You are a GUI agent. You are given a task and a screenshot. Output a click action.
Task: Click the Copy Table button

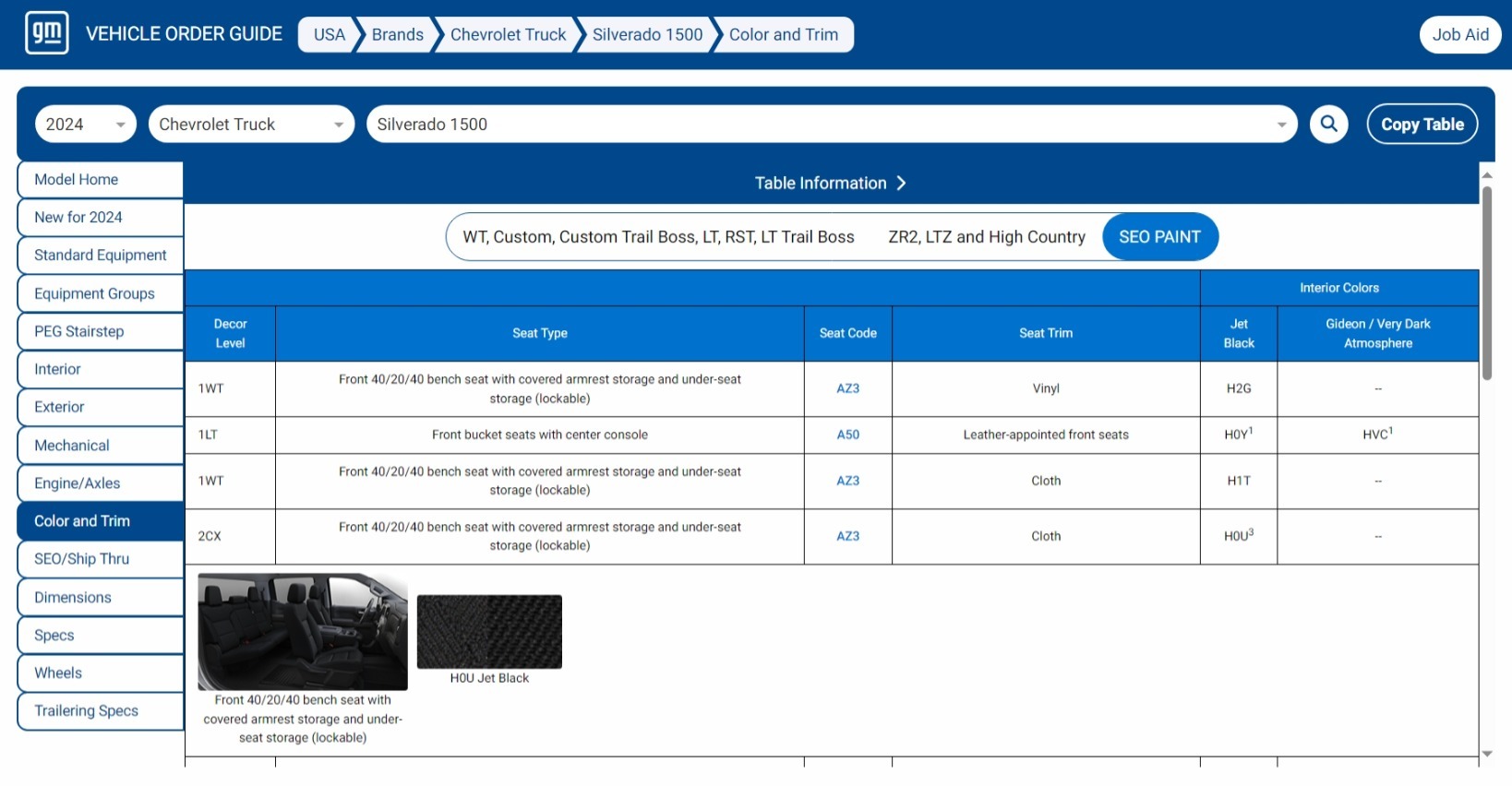pyautogui.click(x=1422, y=124)
